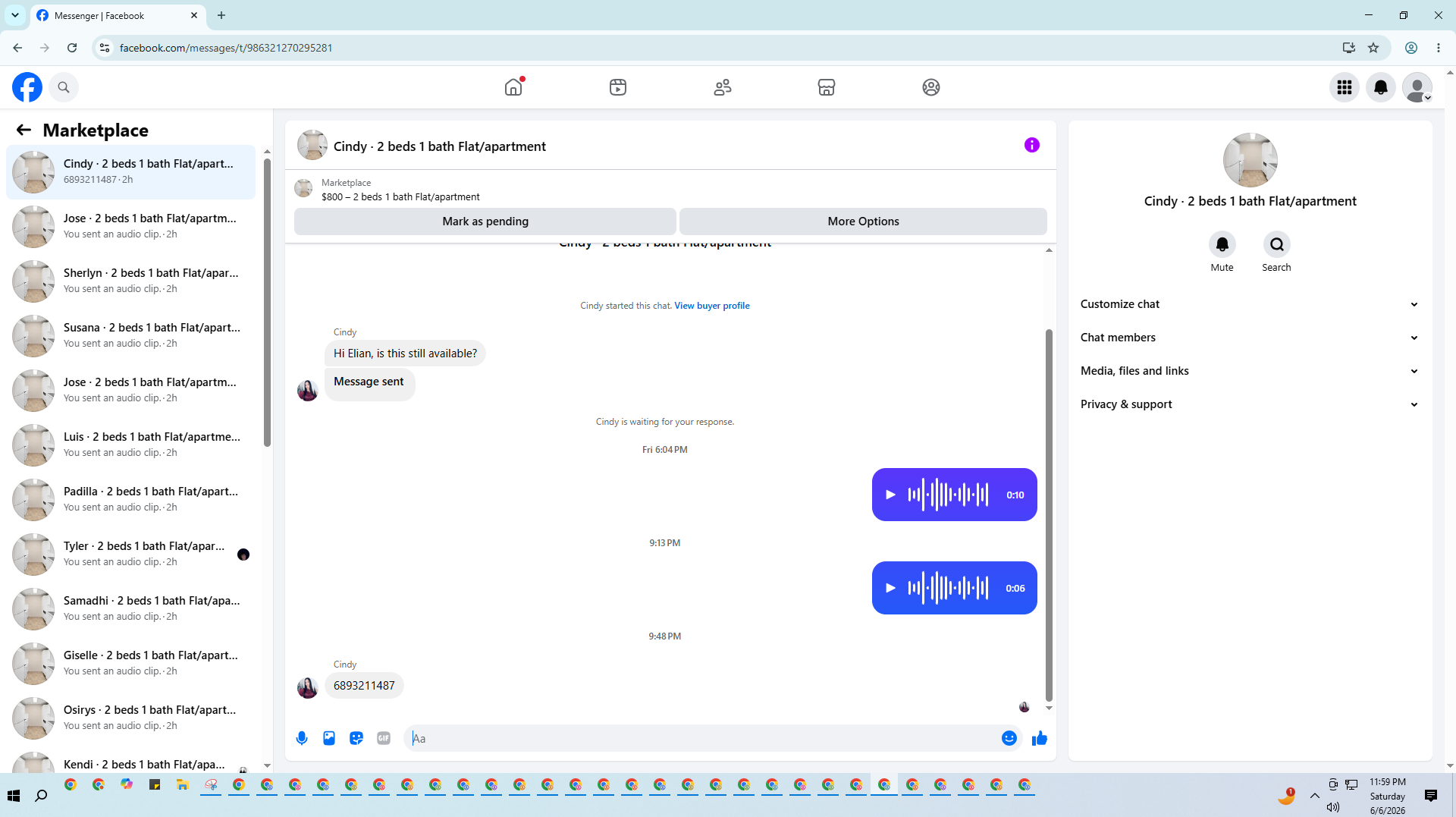Open the taskbar clock and calendar

(x=1388, y=796)
